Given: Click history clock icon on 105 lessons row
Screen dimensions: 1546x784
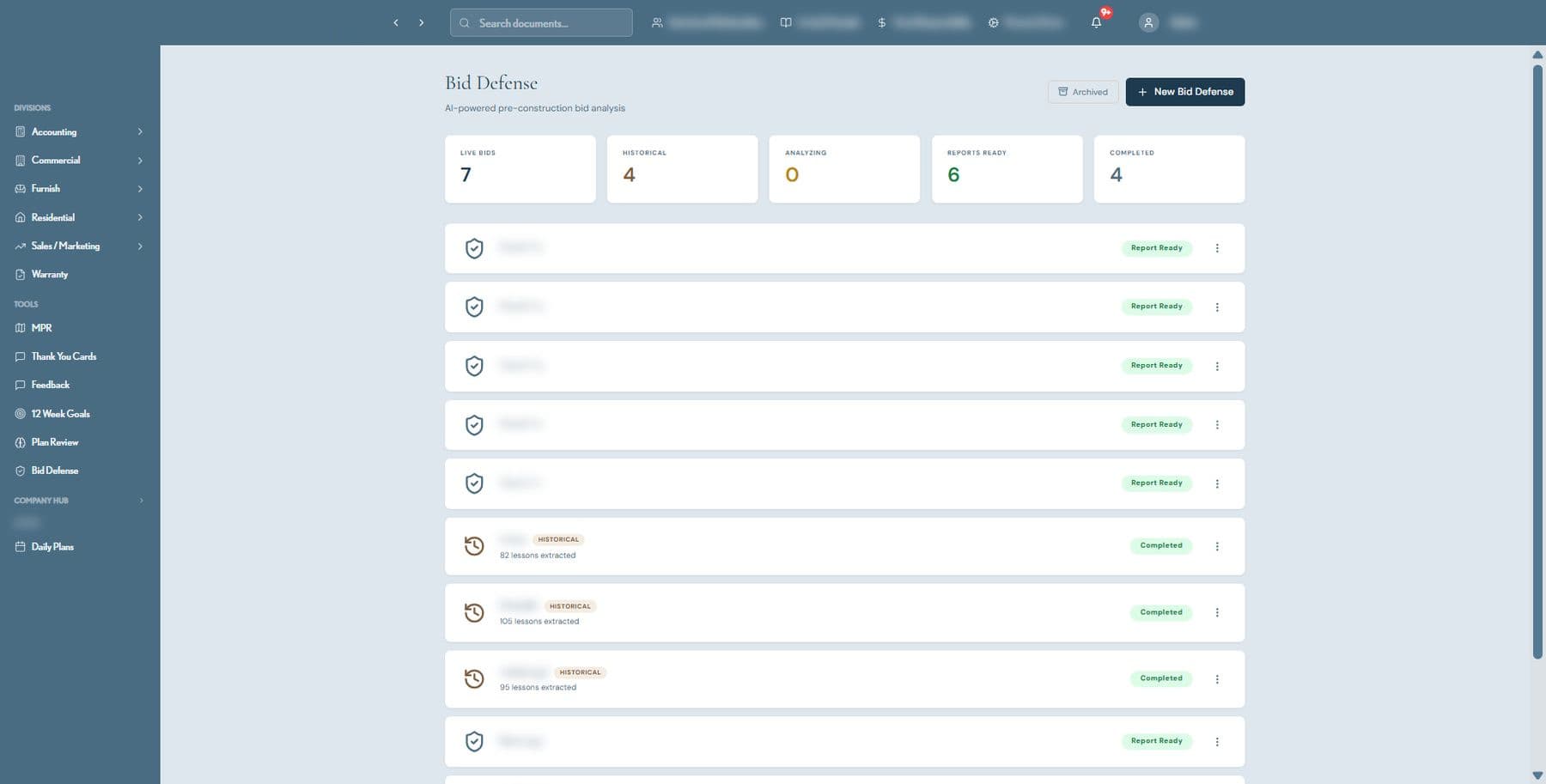Looking at the screenshot, I should click(x=474, y=613).
